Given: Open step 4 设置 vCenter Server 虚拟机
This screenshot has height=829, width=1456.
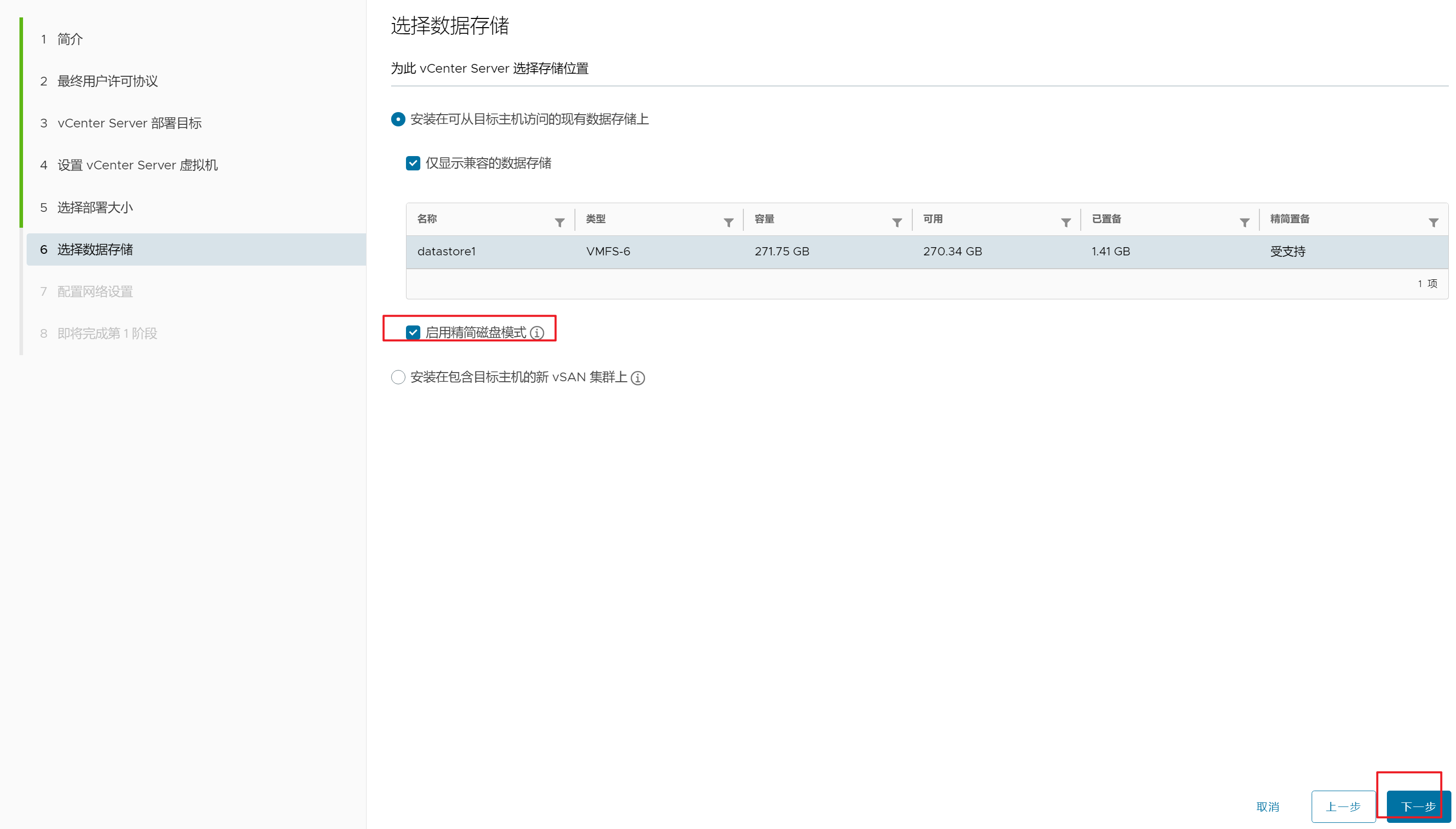Looking at the screenshot, I should tap(137, 165).
